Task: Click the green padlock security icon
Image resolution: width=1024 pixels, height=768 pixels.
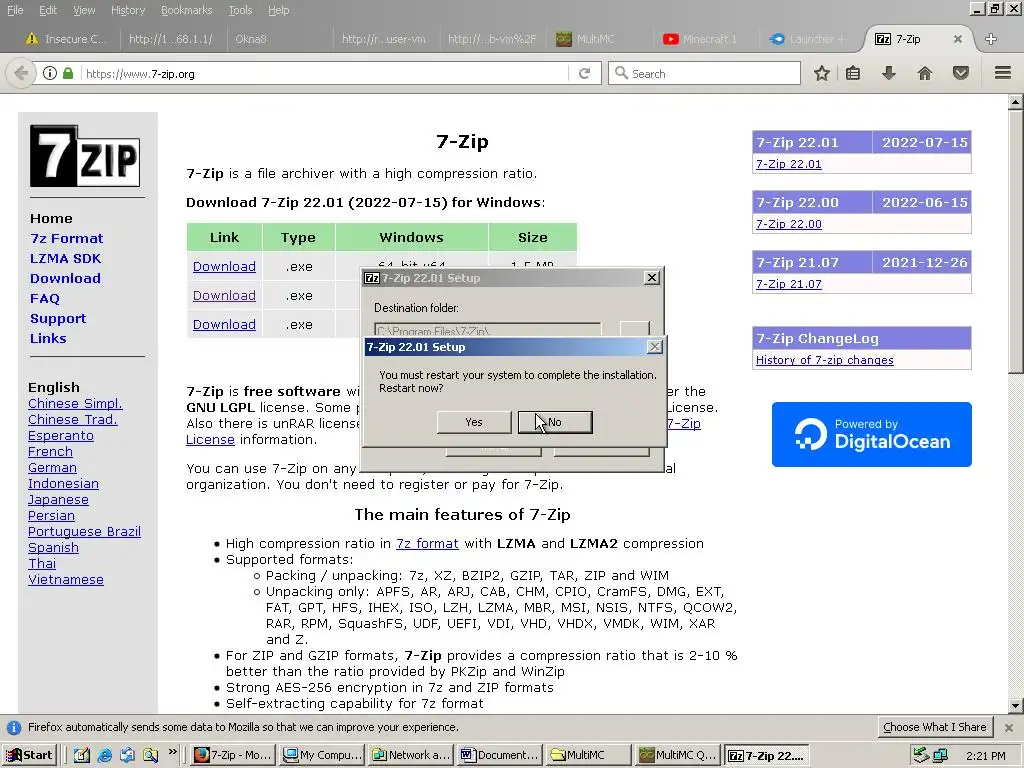Action: pyautogui.click(x=68, y=73)
